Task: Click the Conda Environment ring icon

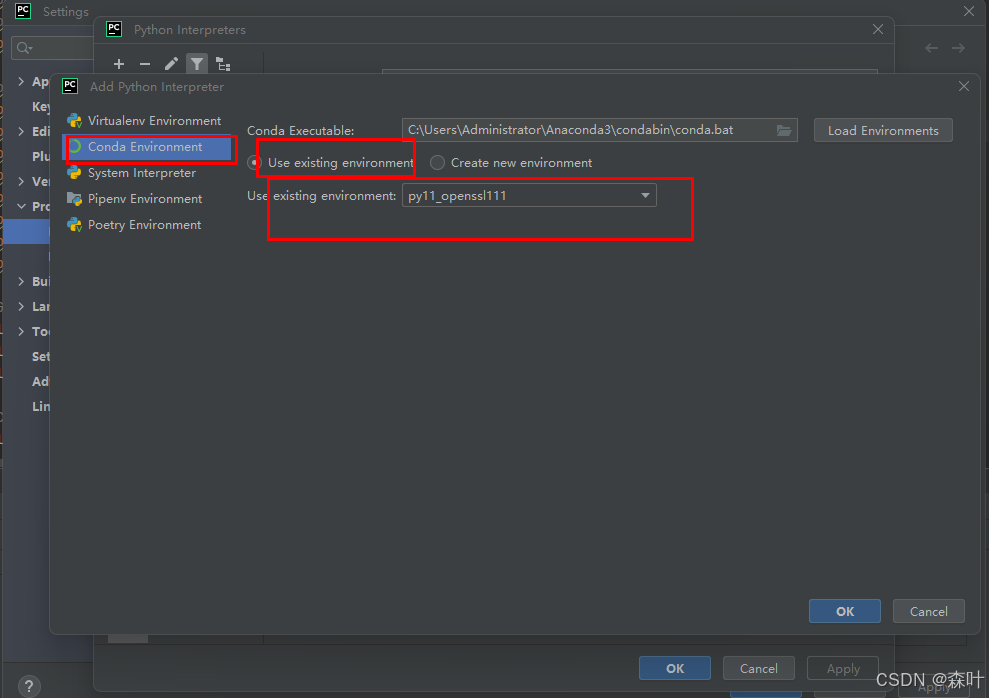Action: coord(74,147)
